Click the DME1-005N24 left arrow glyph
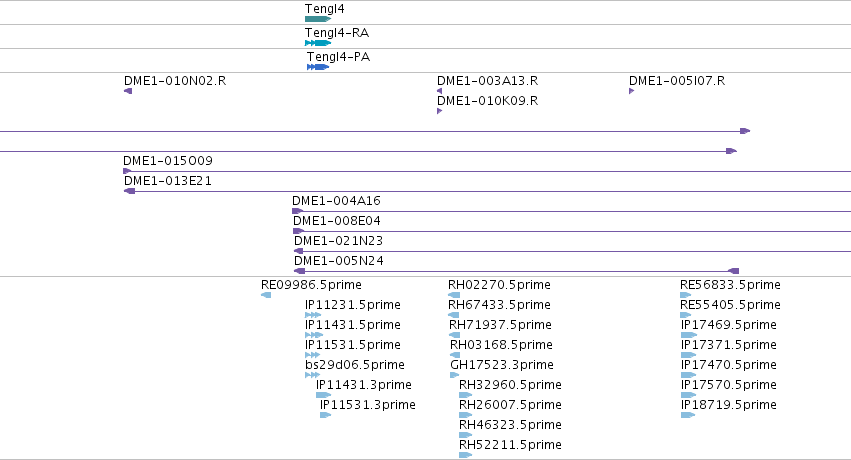The width and height of the screenshot is (851, 460). pyautogui.click(x=300, y=271)
